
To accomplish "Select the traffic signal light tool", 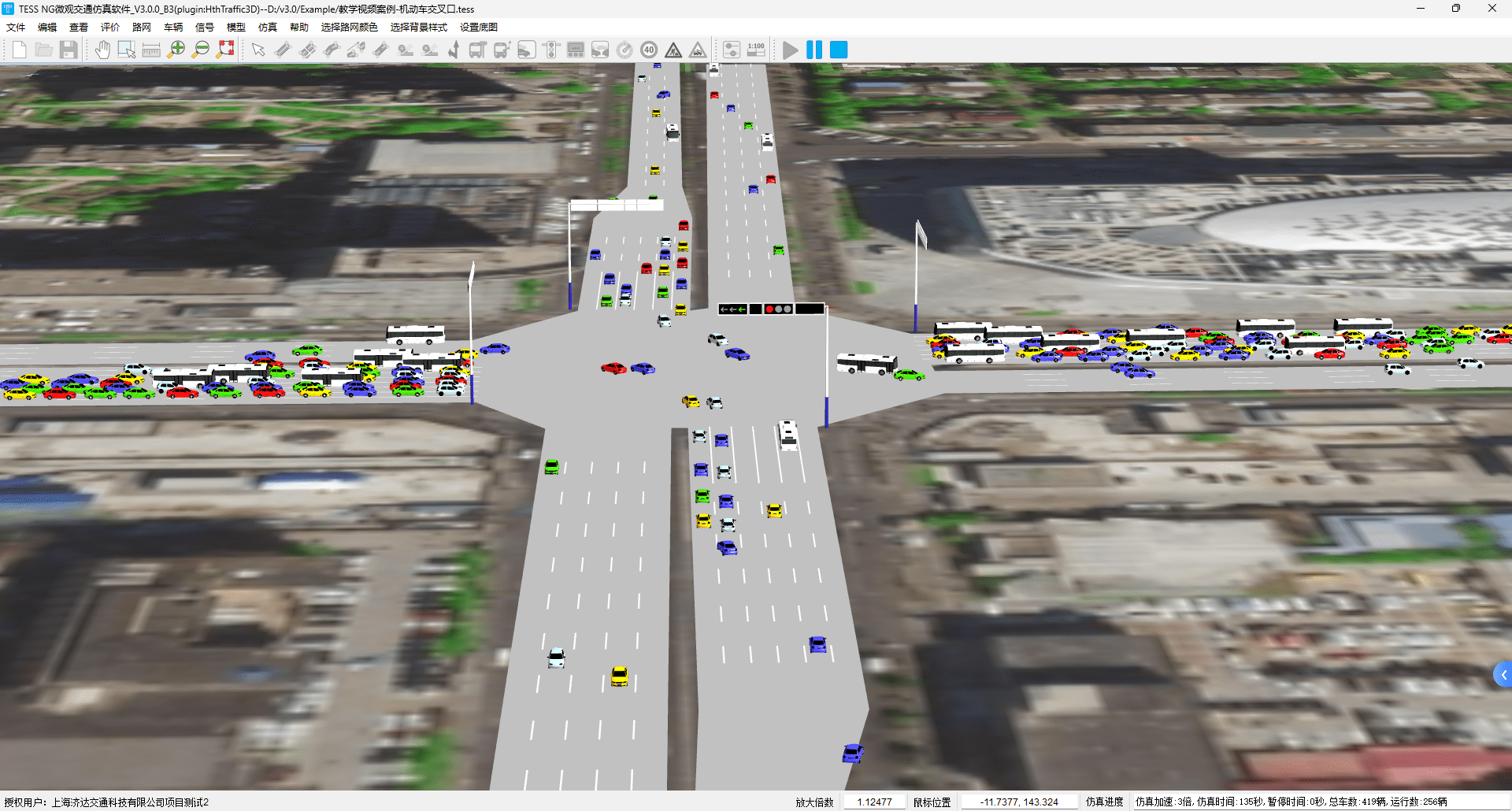I will [x=551, y=50].
